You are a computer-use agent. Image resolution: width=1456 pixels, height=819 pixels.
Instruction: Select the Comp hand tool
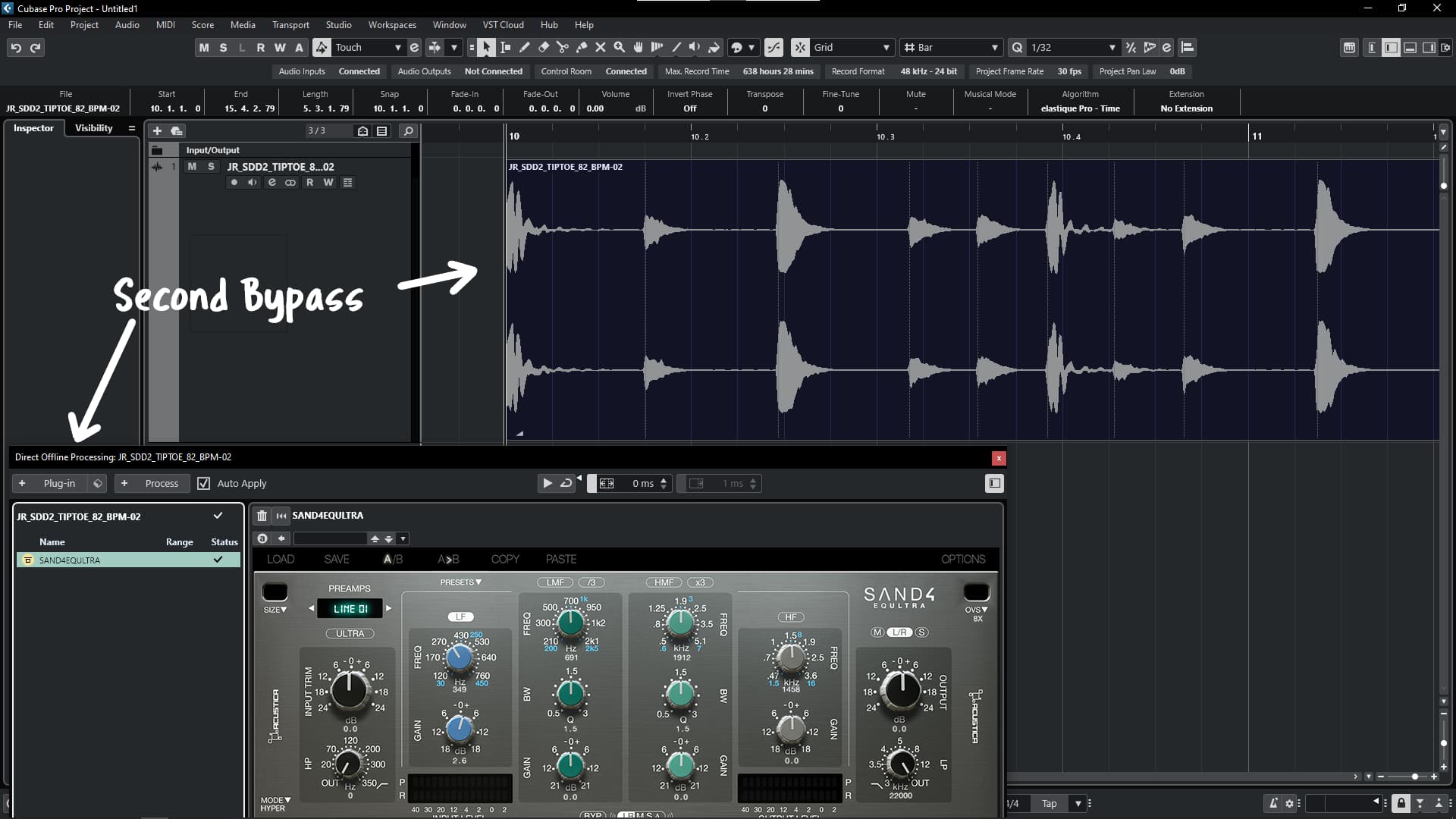[x=638, y=48]
